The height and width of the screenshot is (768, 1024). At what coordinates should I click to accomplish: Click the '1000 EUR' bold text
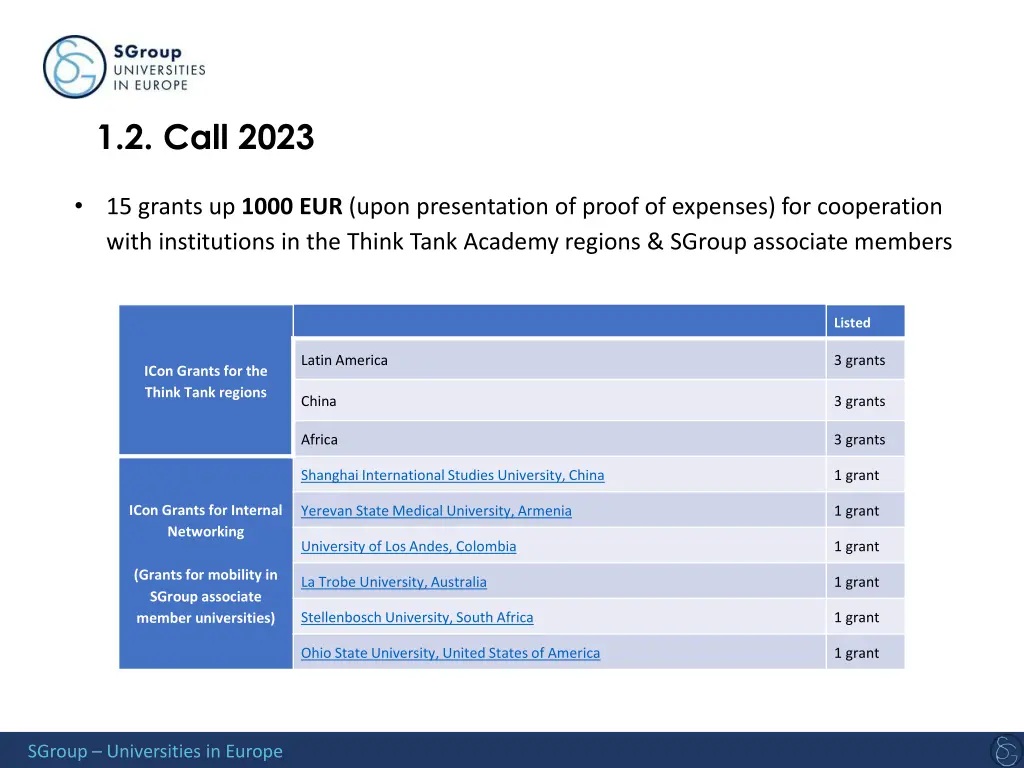[292, 207]
